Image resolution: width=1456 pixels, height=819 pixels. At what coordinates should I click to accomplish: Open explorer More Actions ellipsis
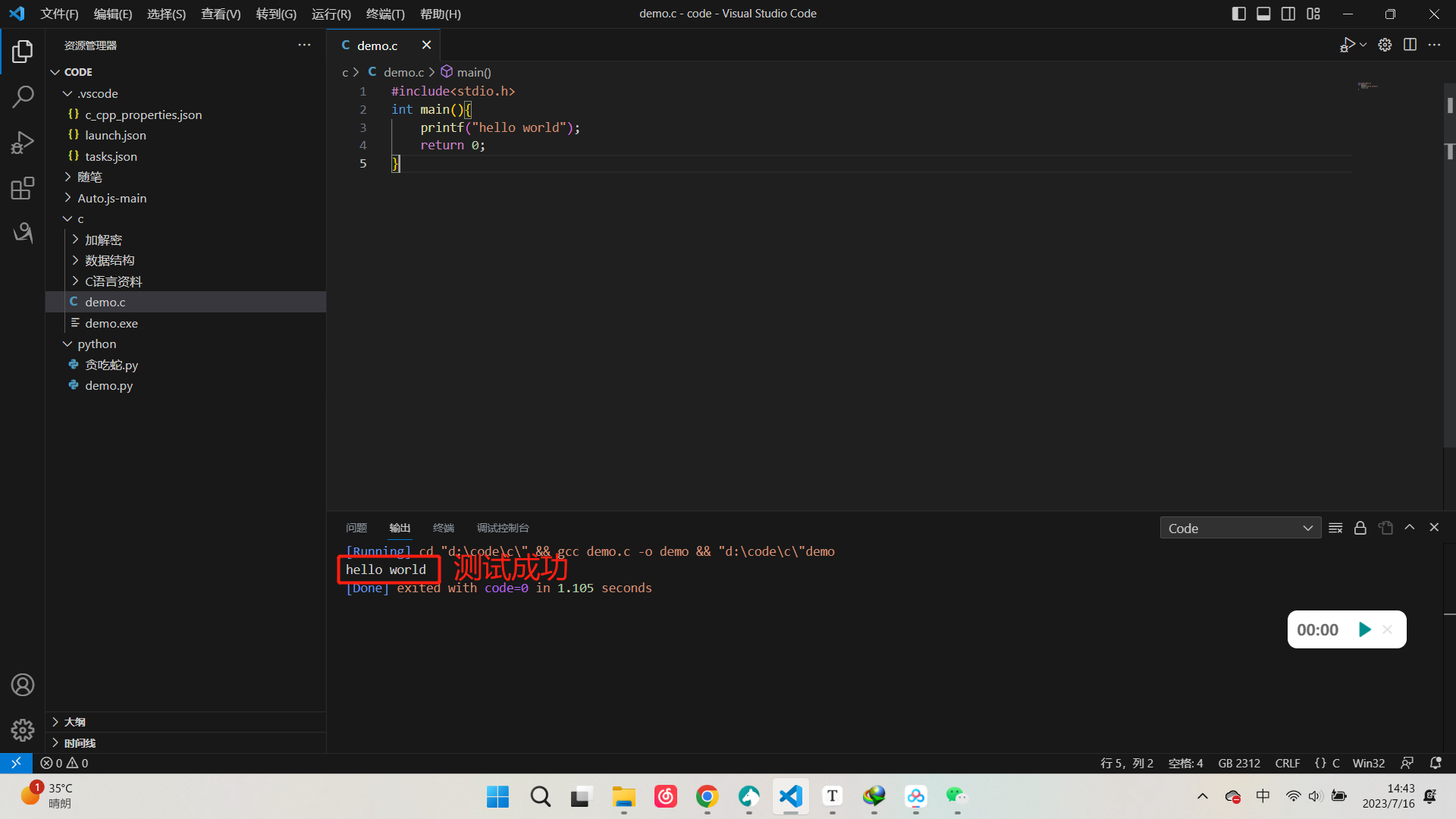tap(304, 45)
